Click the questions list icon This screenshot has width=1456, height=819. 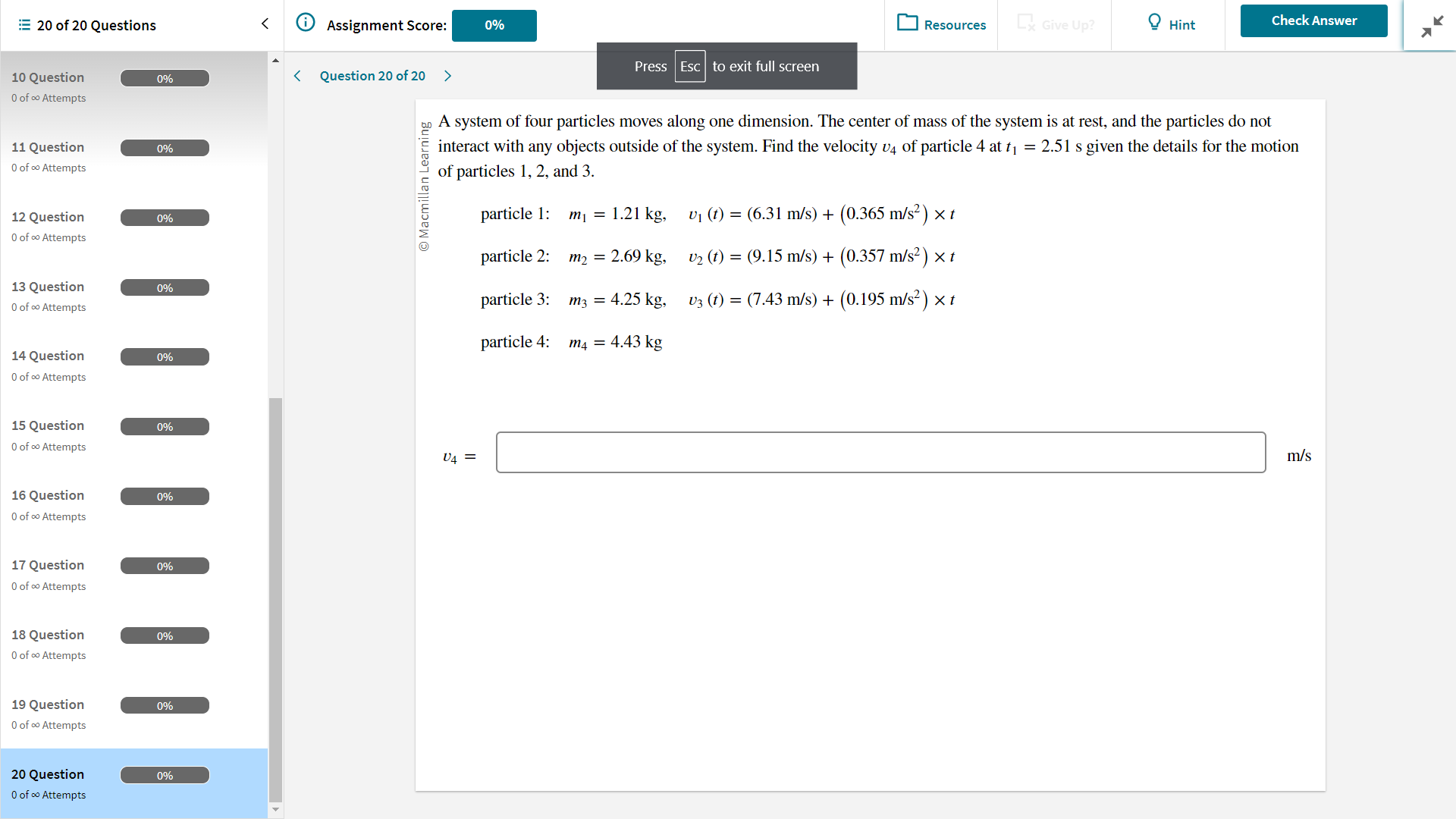[24, 25]
